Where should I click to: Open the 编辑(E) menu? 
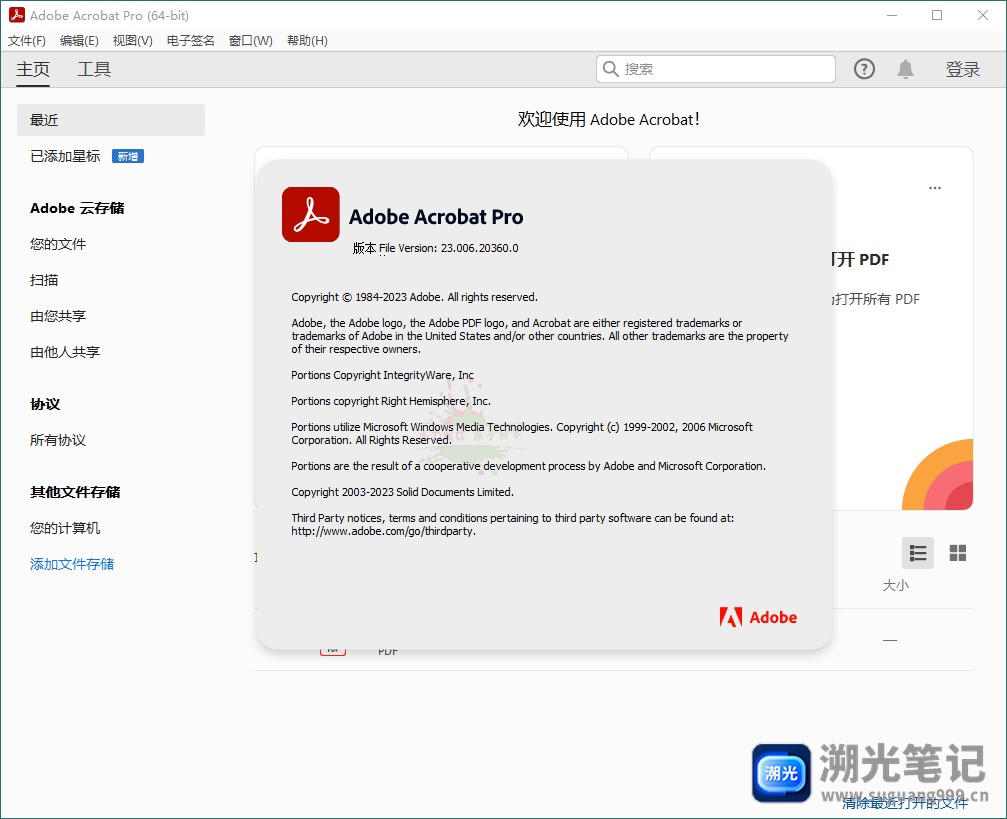[x=79, y=41]
